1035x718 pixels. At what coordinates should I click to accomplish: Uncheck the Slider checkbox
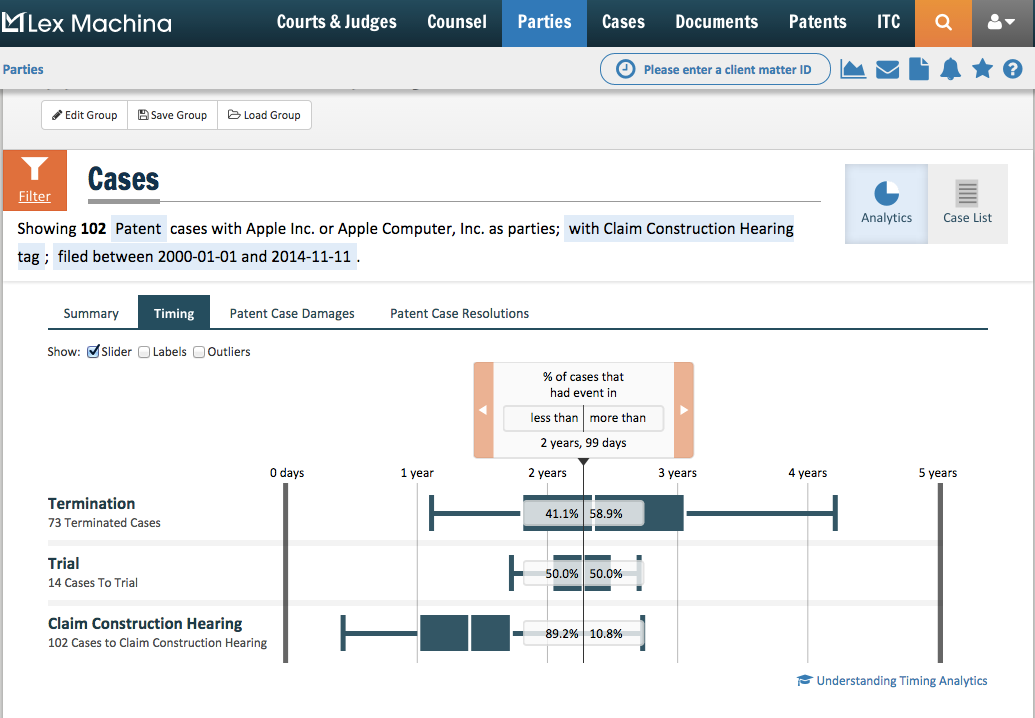tap(93, 352)
